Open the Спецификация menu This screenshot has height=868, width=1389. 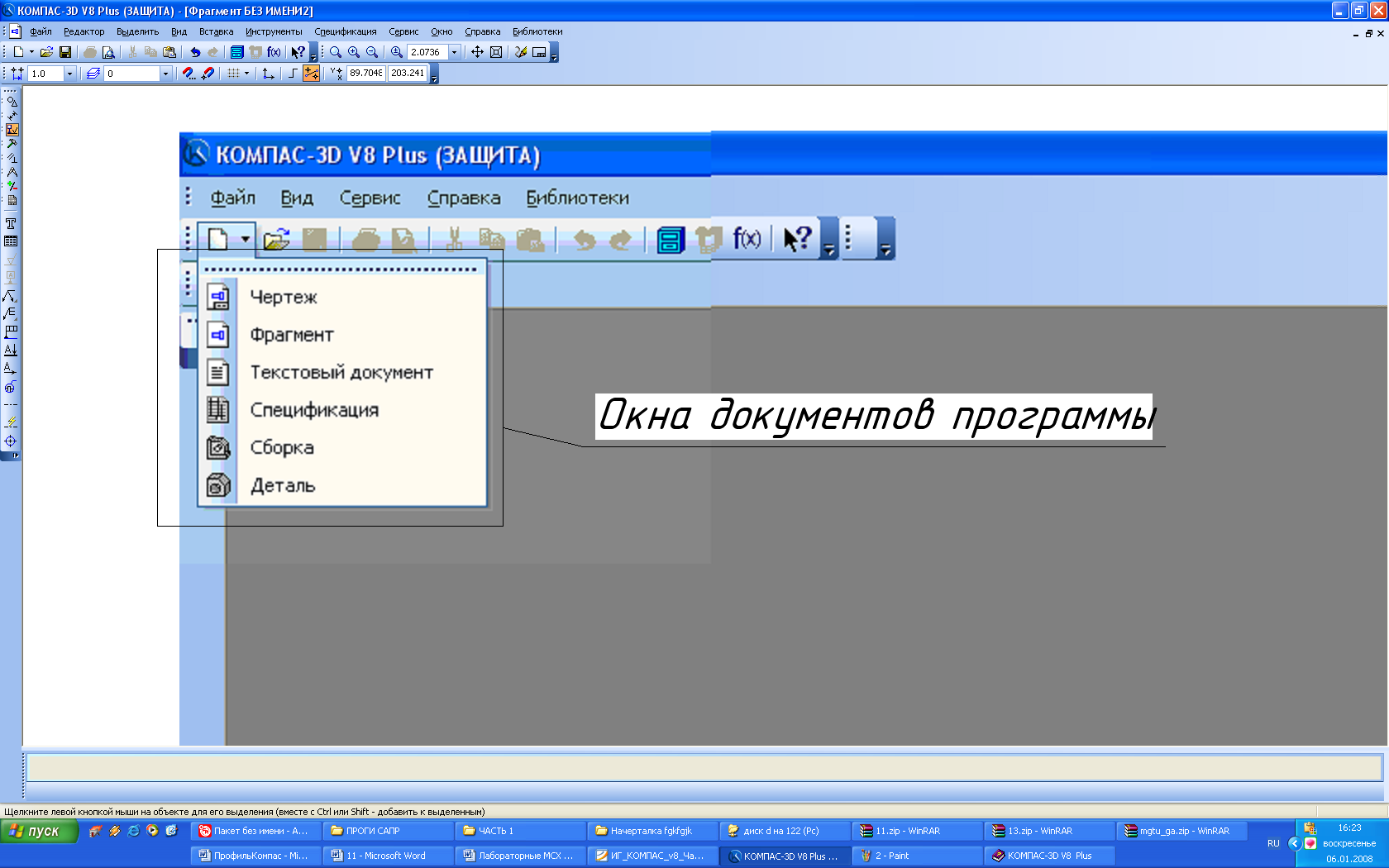point(345,32)
